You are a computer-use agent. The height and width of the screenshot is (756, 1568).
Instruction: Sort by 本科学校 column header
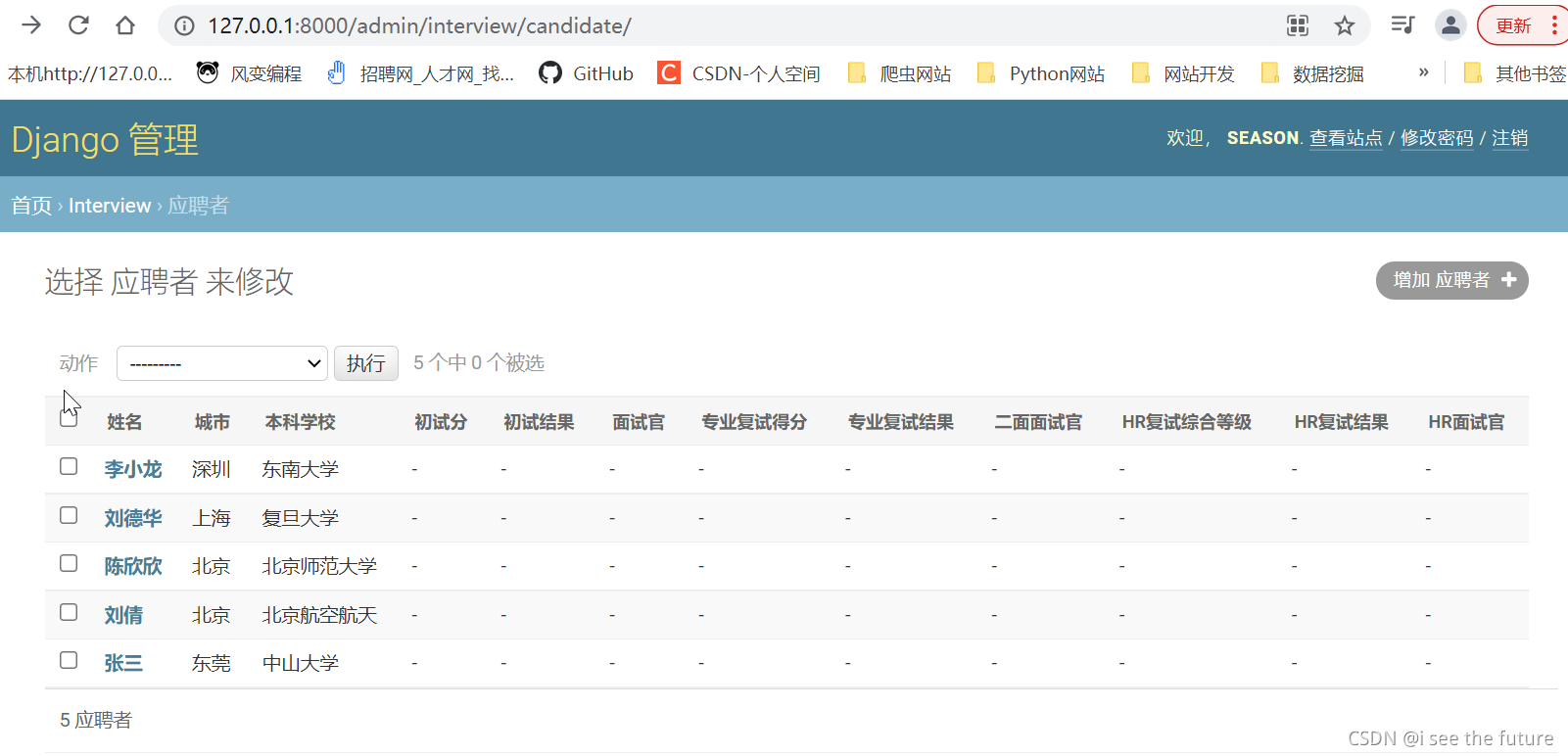point(301,422)
